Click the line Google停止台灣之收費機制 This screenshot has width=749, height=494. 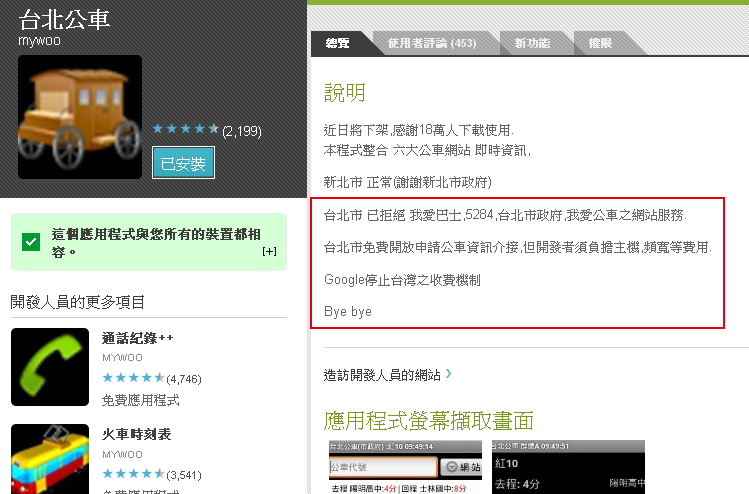click(x=402, y=280)
